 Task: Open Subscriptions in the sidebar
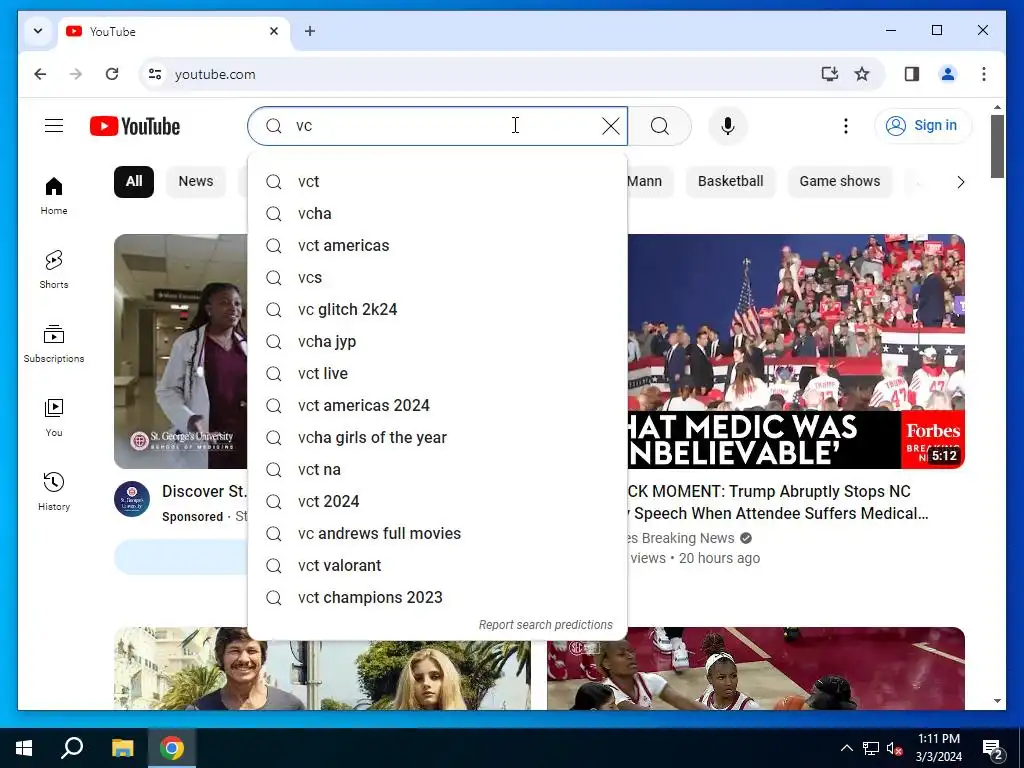tap(54, 344)
